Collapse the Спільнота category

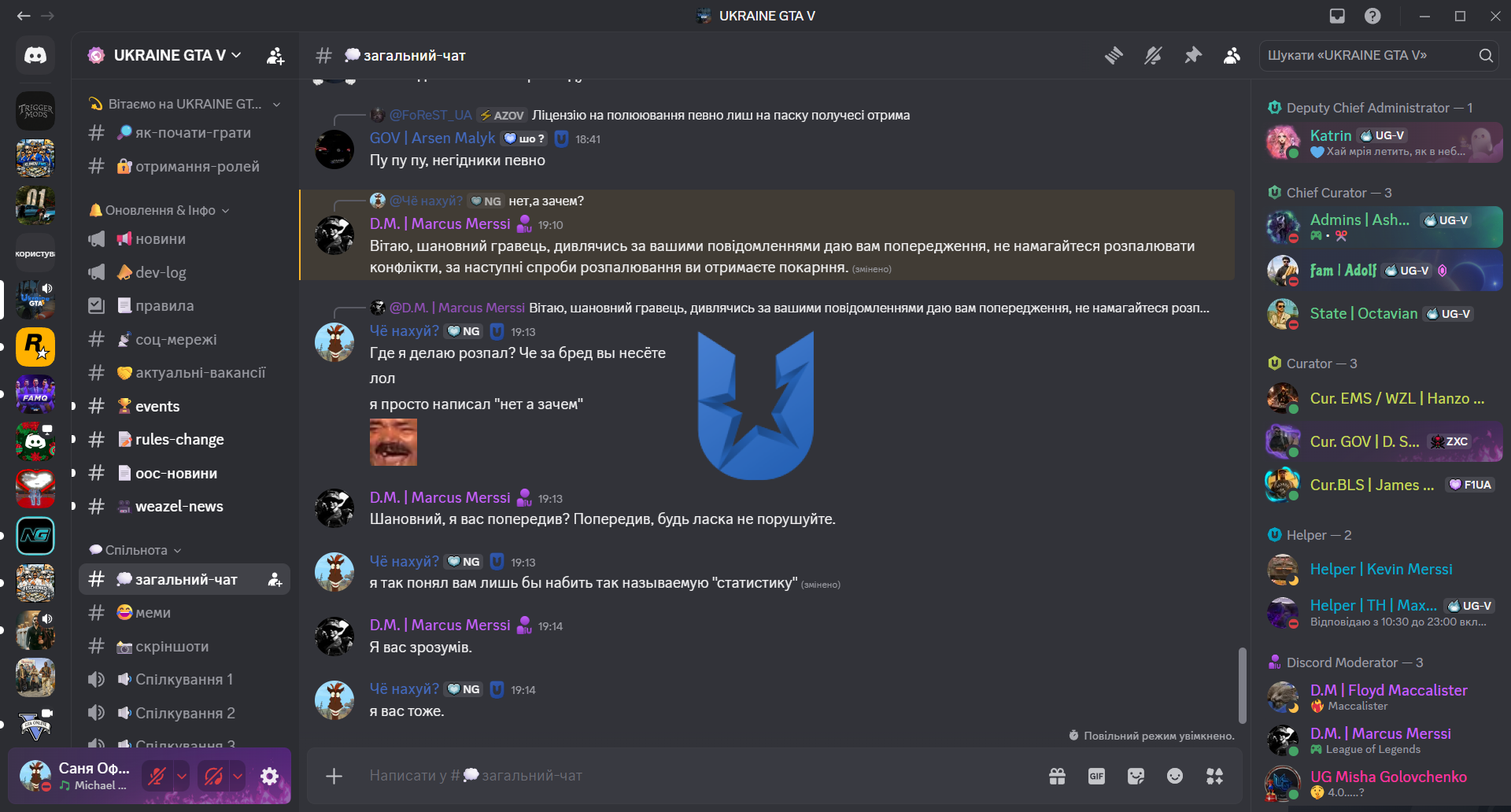[x=135, y=550]
